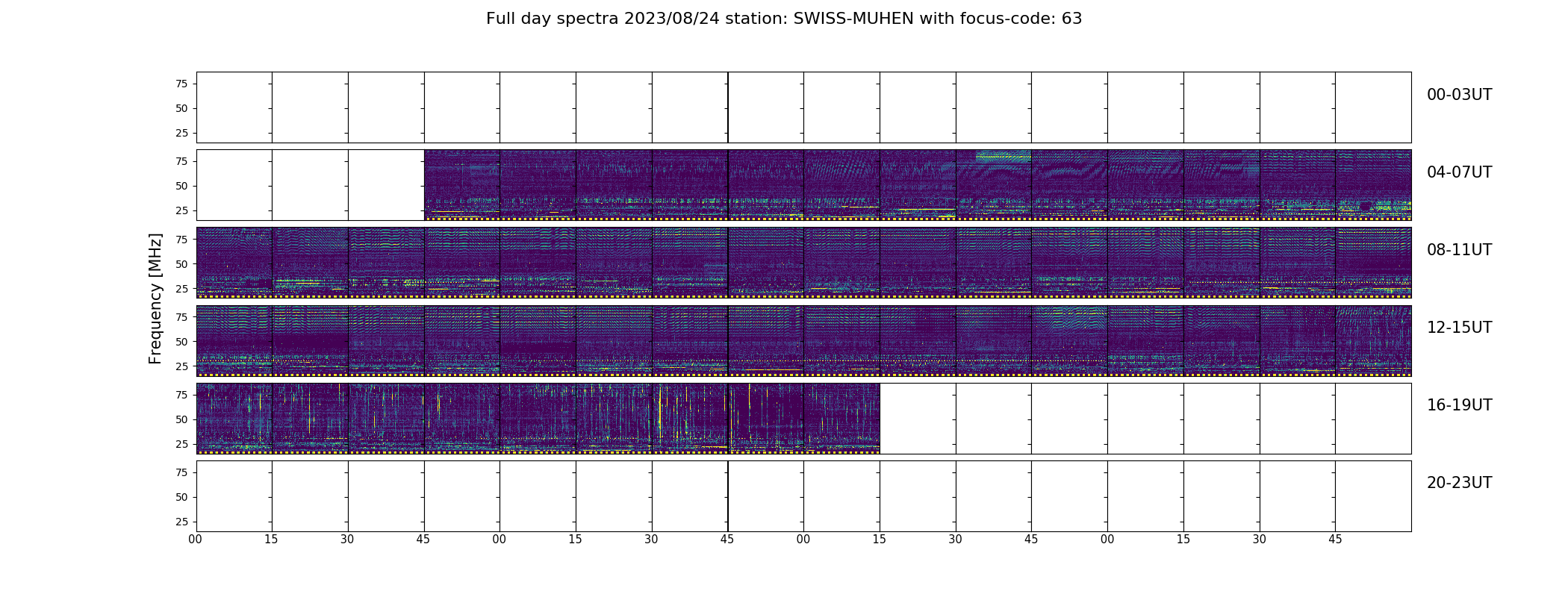Click the 50 MHz tick of 16-19UT row
This screenshot has height=597, width=1568.
click(x=181, y=419)
